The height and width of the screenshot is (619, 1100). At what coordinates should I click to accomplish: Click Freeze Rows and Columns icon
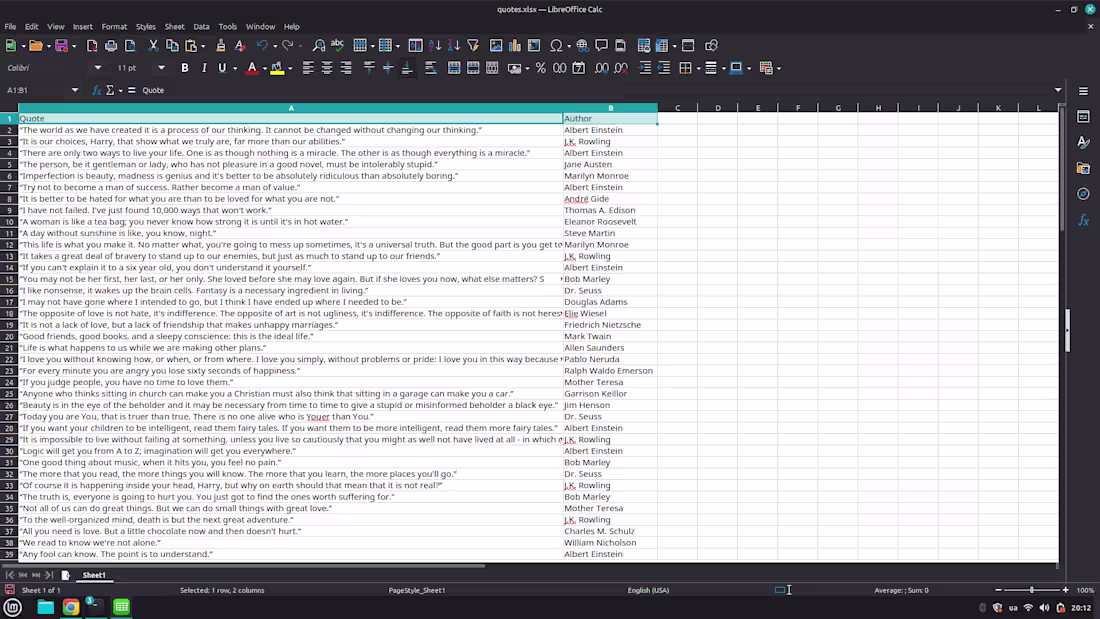point(662,46)
